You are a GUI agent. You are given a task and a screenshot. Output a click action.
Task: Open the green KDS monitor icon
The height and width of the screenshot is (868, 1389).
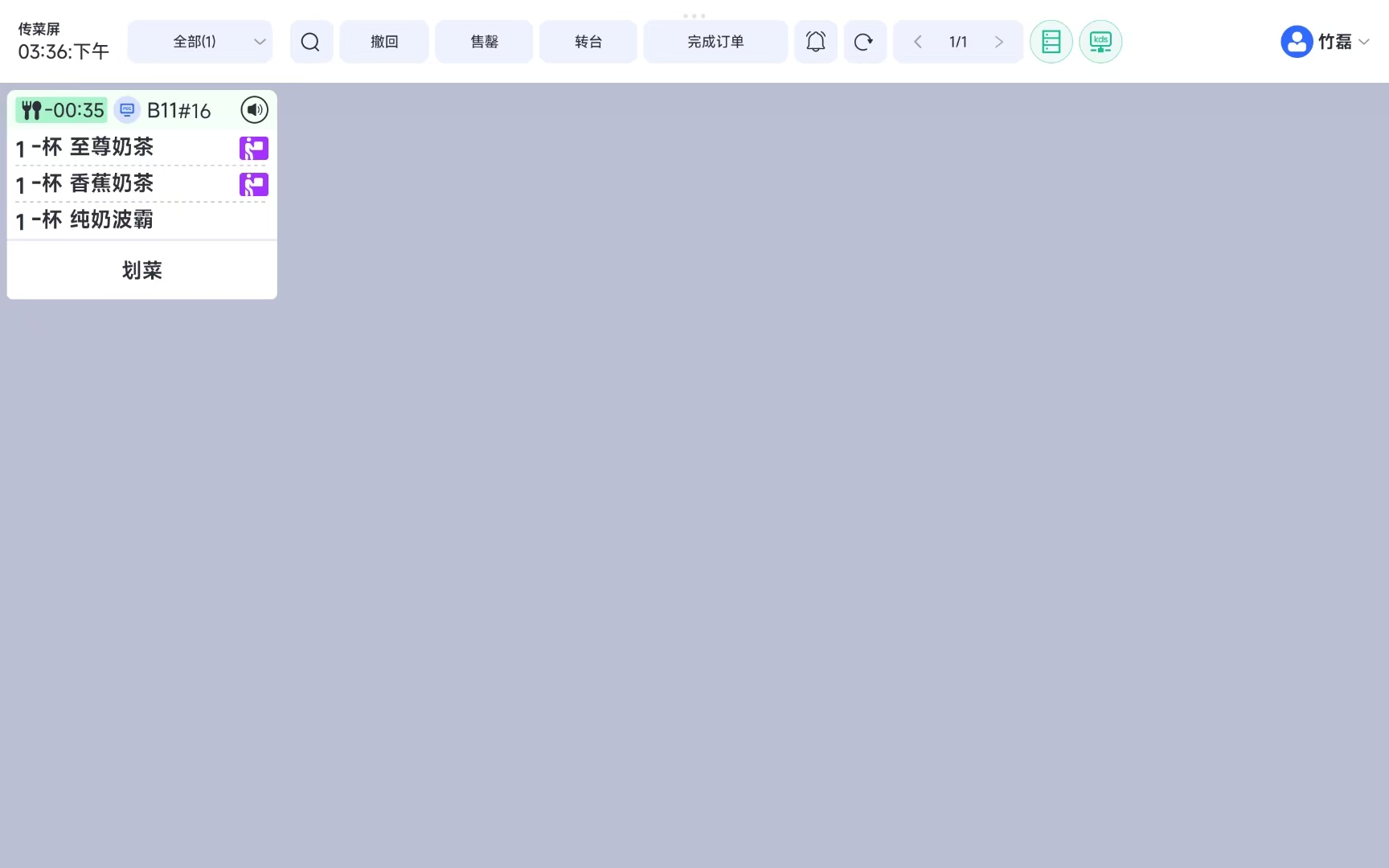pyautogui.click(x=1100, y=42)
